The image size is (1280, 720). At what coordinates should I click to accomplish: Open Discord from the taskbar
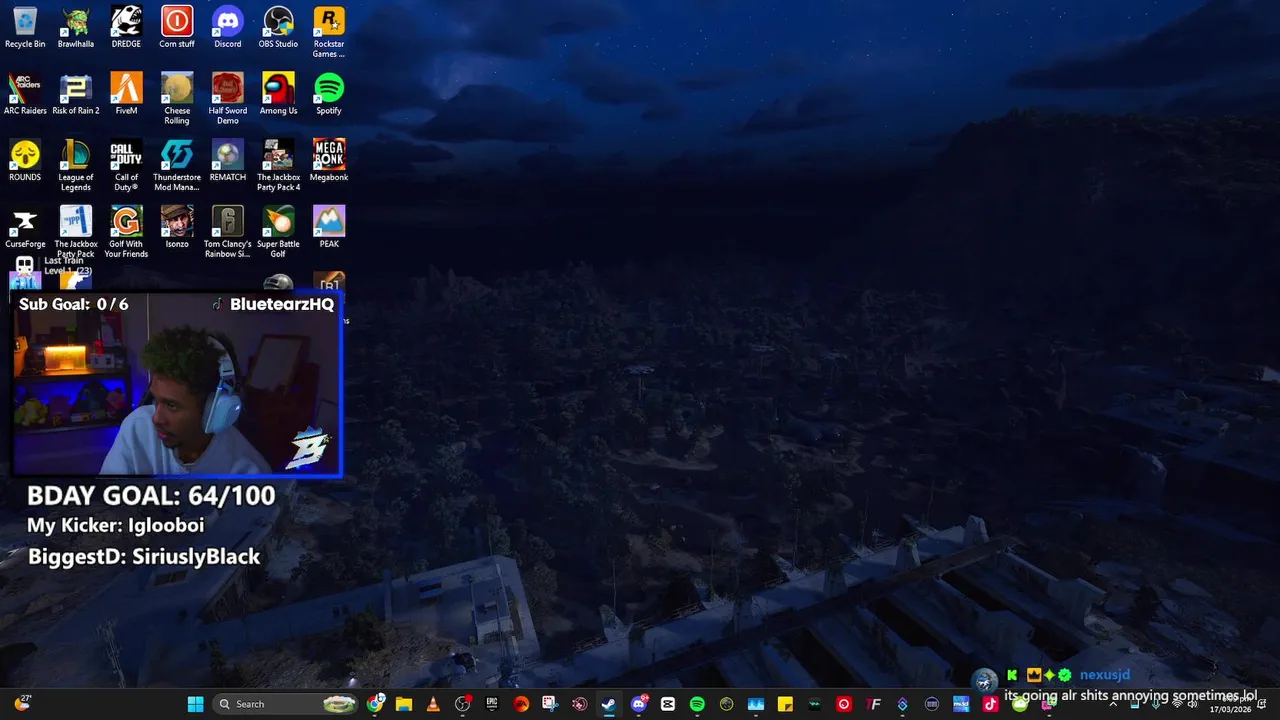pos(638,704)
